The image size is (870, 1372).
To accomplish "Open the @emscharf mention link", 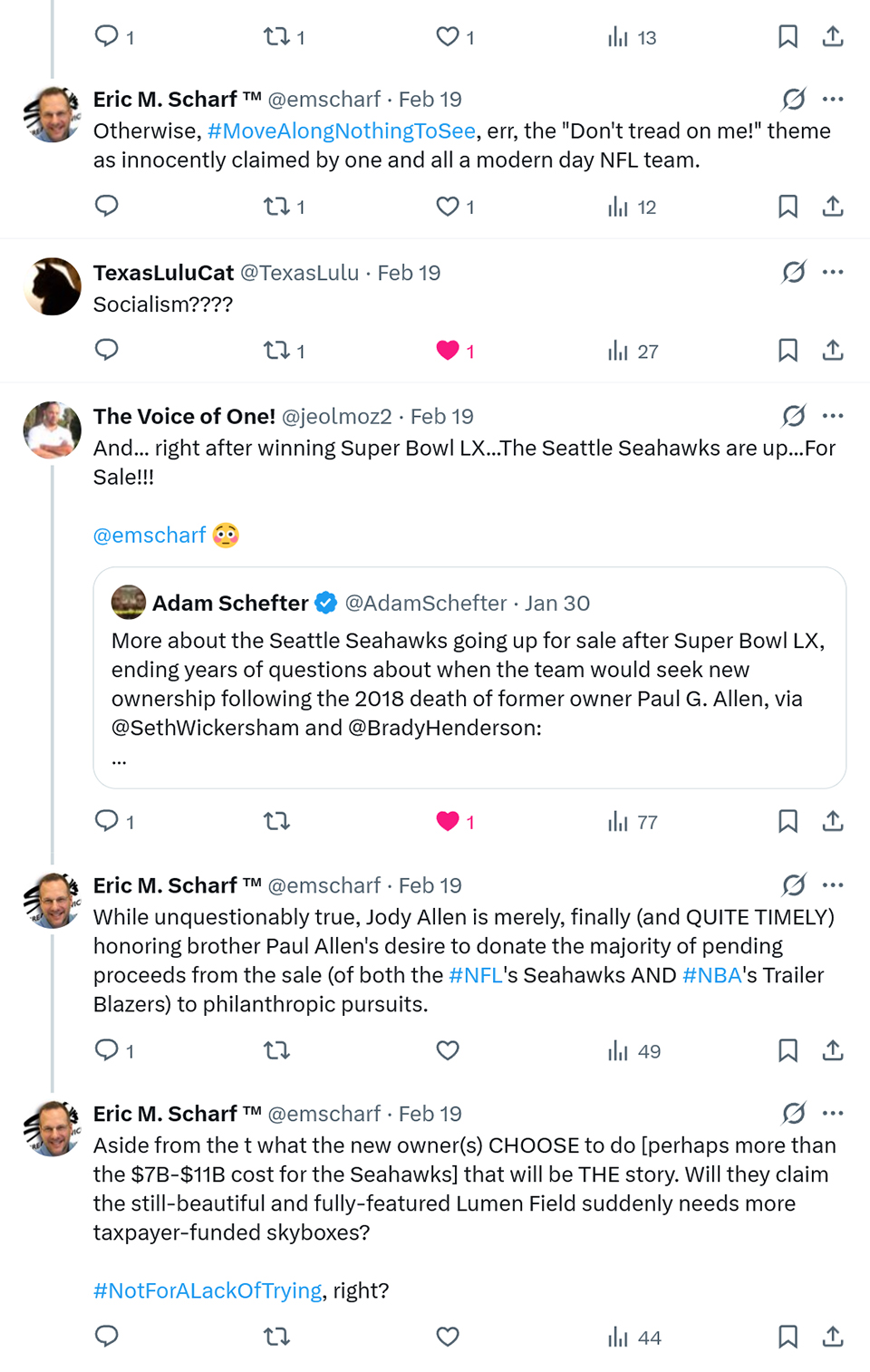I will tap(150, 536).
